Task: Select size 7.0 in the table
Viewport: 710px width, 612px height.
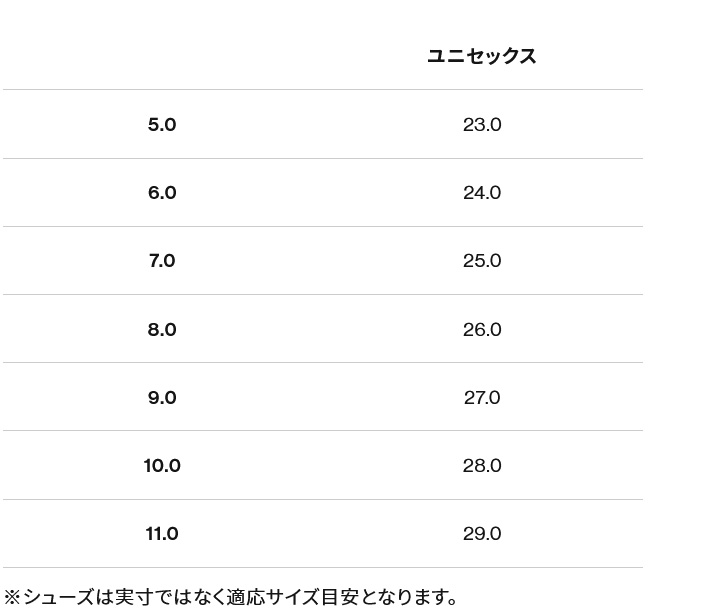Action: [x=162, y=261]
